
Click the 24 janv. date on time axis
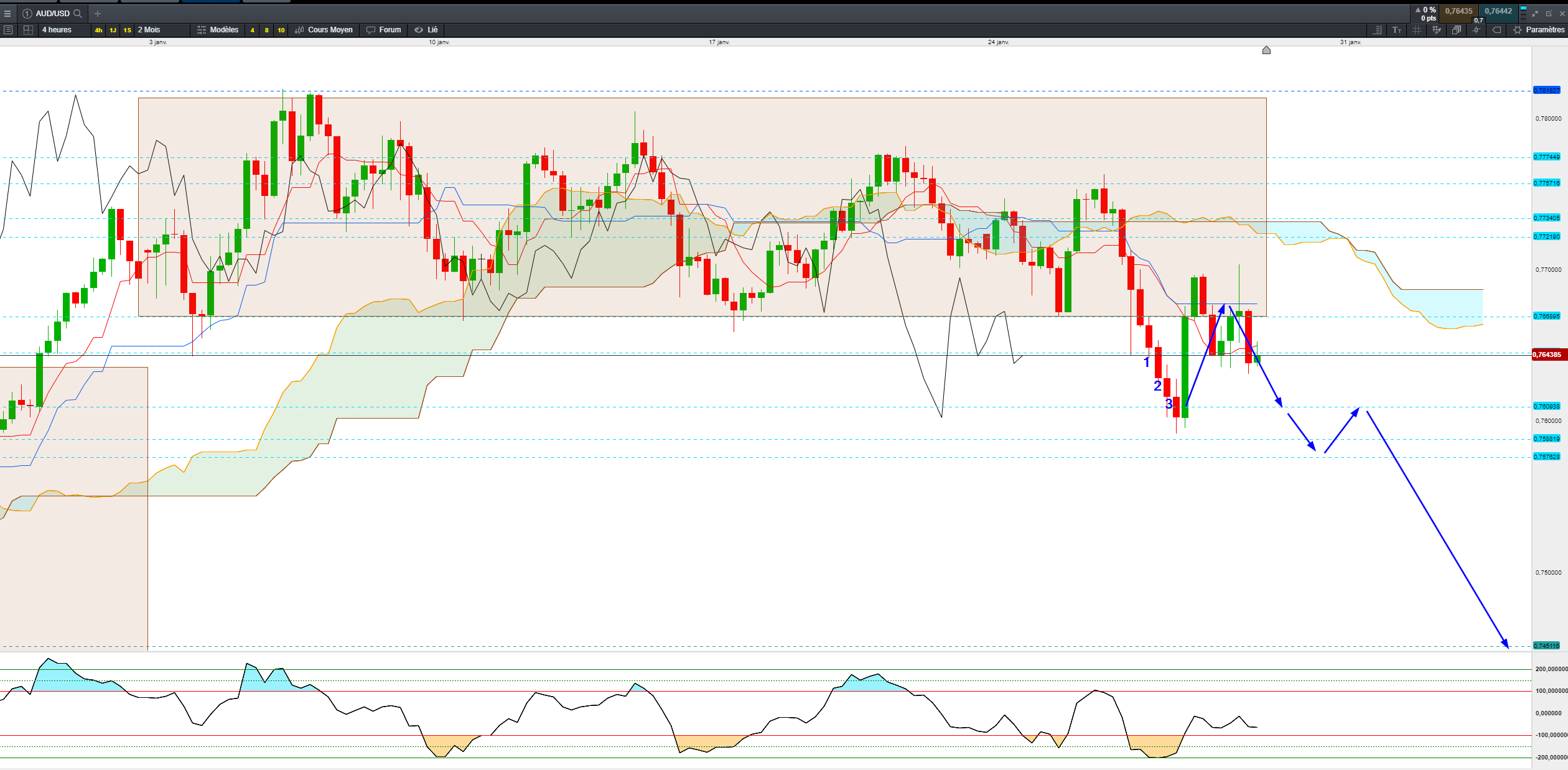[x=999, y=42]
